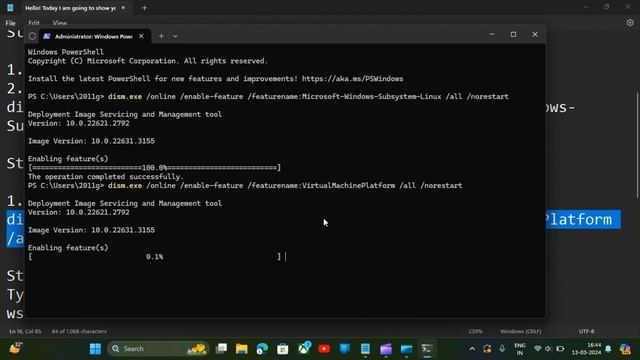Click the Windows Terminal taskbar icon
640x360 pixels.
[427, 349]
